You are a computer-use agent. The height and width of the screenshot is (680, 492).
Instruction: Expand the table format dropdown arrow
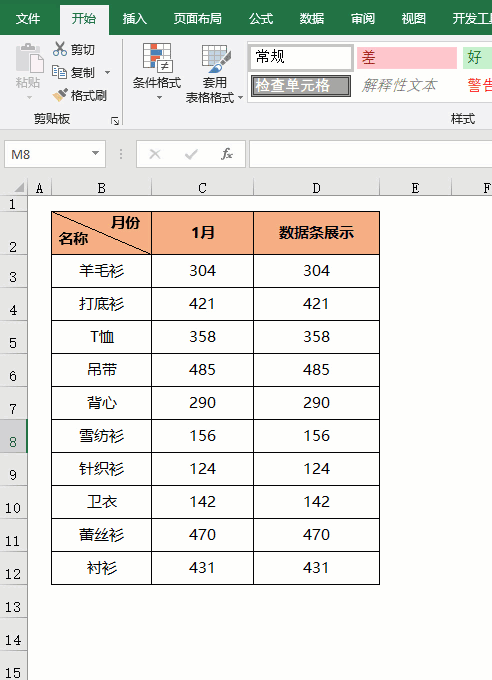tap(240, 97)
